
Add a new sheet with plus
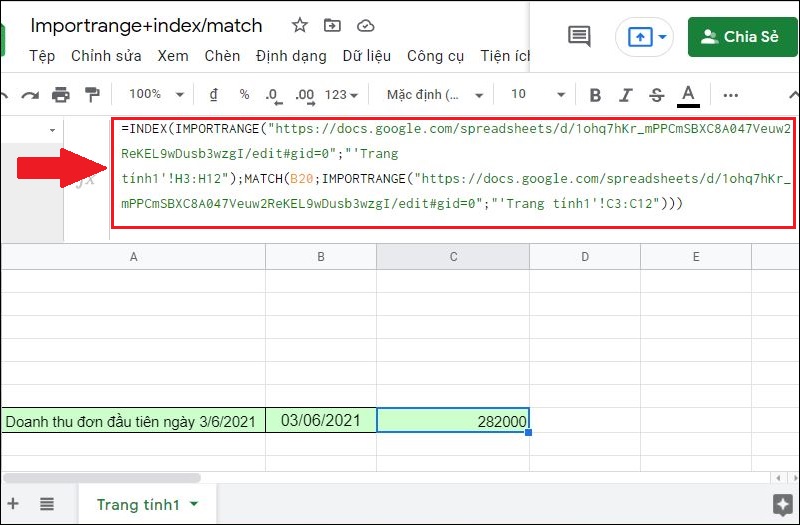coord(13,504)
